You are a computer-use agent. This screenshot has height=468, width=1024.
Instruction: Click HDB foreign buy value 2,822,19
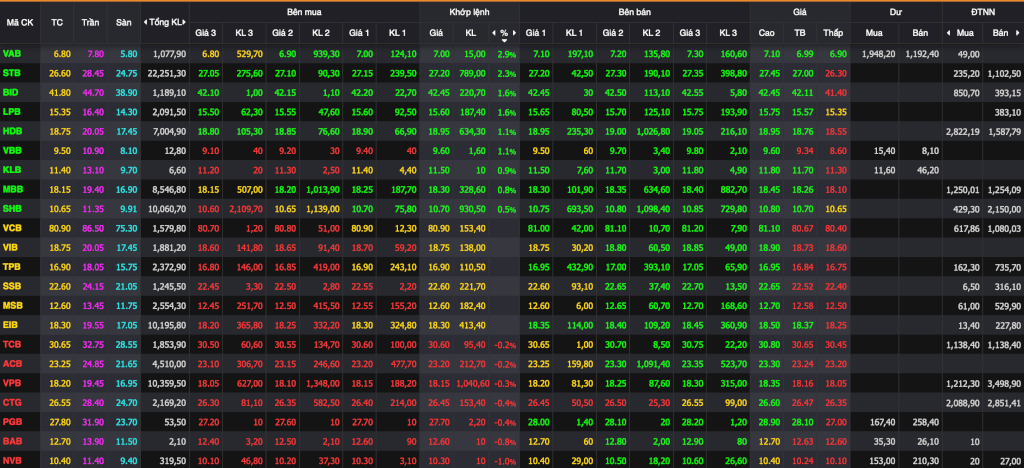coord(963,131)
